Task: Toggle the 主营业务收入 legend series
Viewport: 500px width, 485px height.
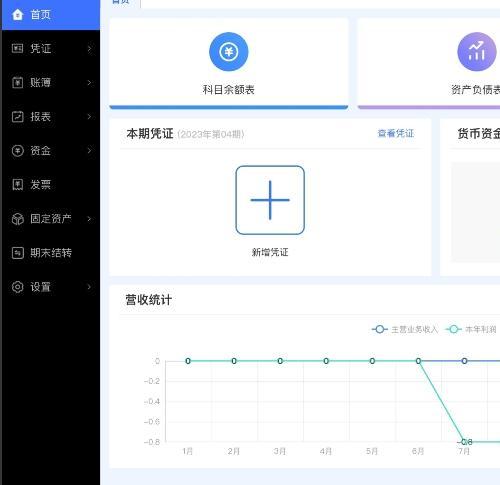Action: click(405, 329)
